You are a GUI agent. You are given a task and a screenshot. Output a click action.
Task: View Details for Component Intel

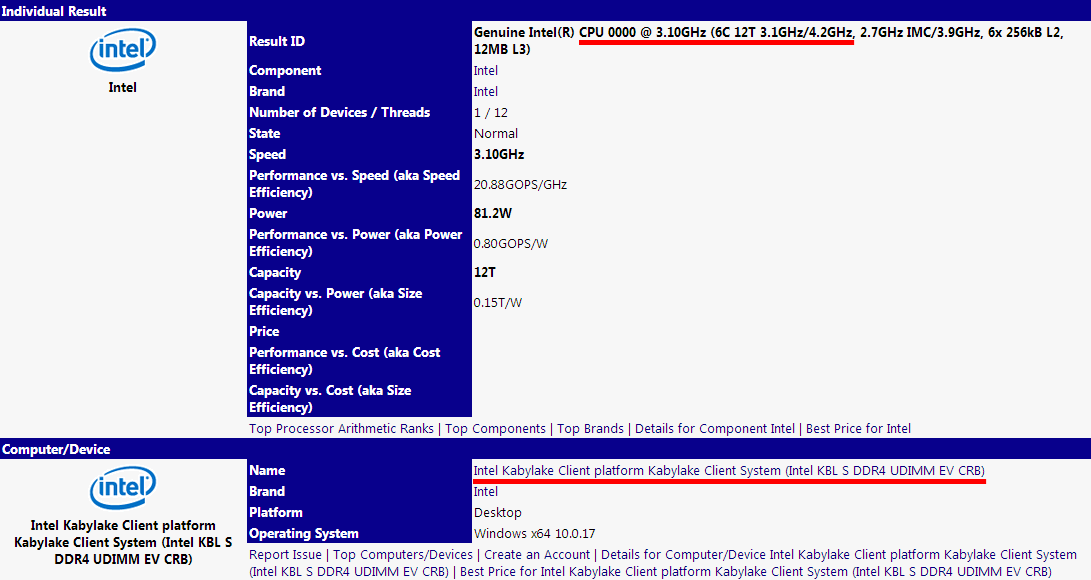coord(714,429)
